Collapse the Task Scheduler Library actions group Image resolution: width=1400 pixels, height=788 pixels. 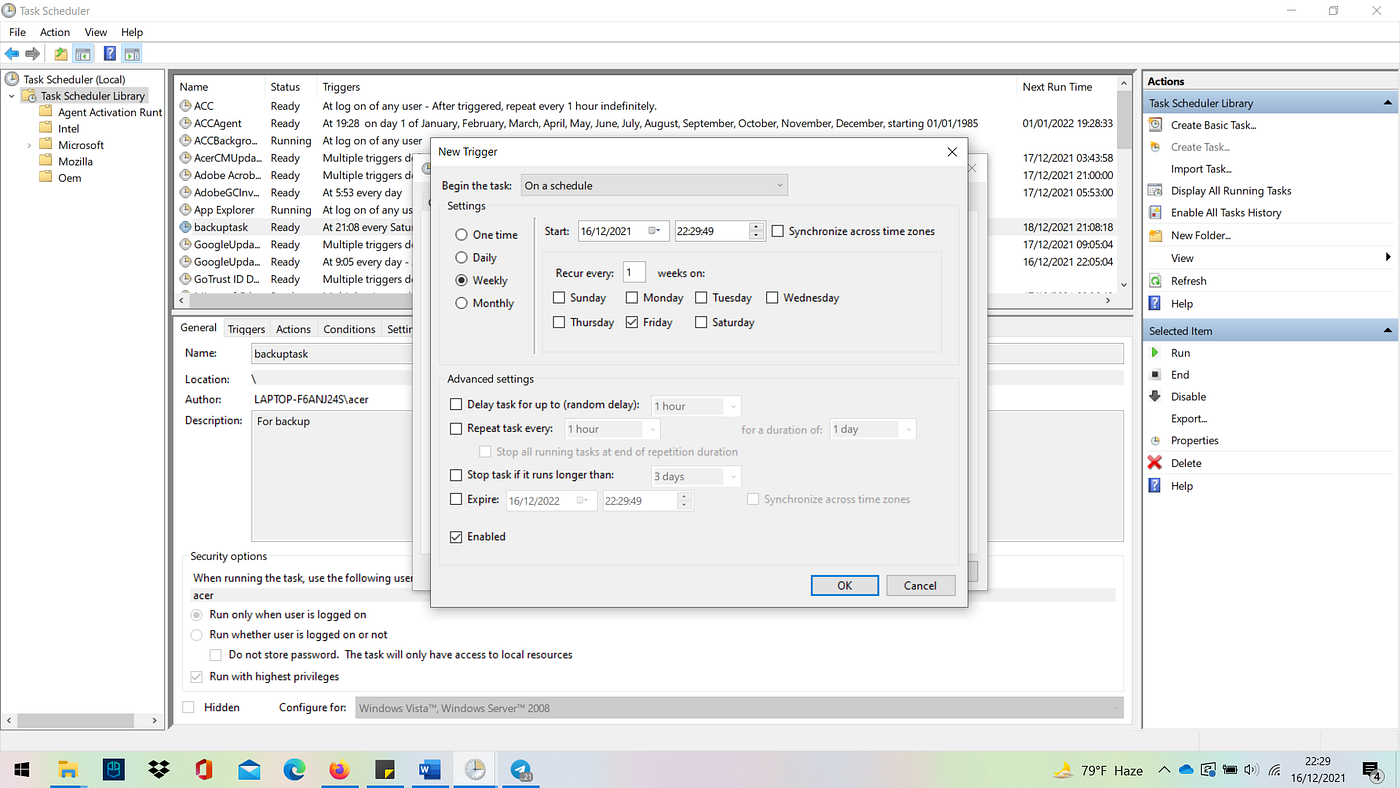pyautogui.click(x=1388, y=101)
